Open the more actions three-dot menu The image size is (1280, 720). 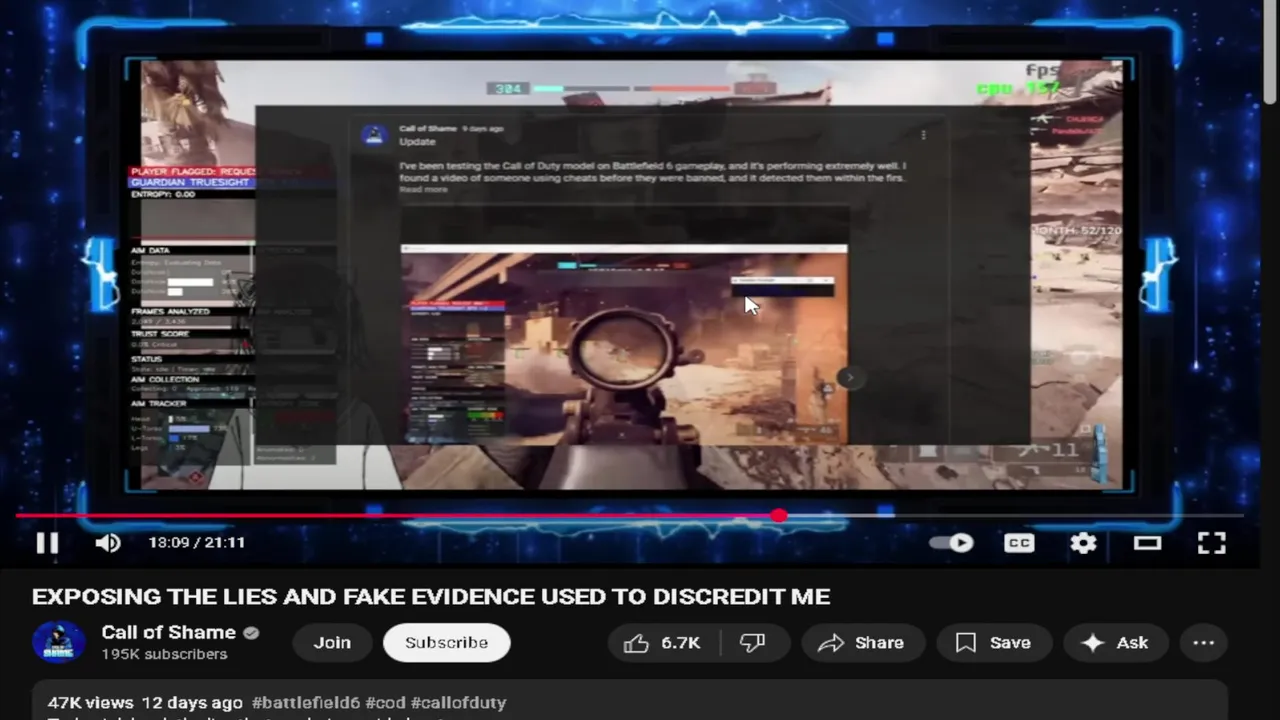[1204, 643]
